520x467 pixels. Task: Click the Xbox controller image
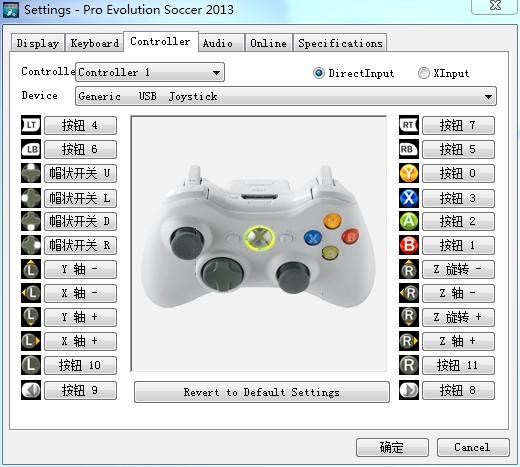(x=259, y=244)
